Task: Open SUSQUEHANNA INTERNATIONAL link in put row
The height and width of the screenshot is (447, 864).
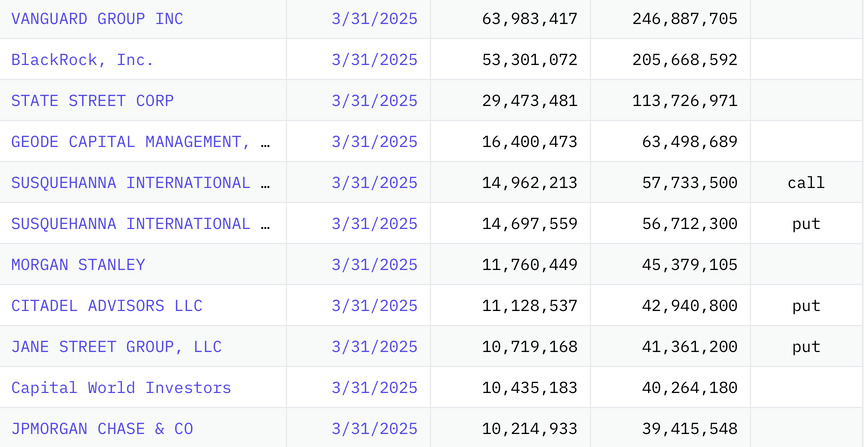Action: click(140, 224)
